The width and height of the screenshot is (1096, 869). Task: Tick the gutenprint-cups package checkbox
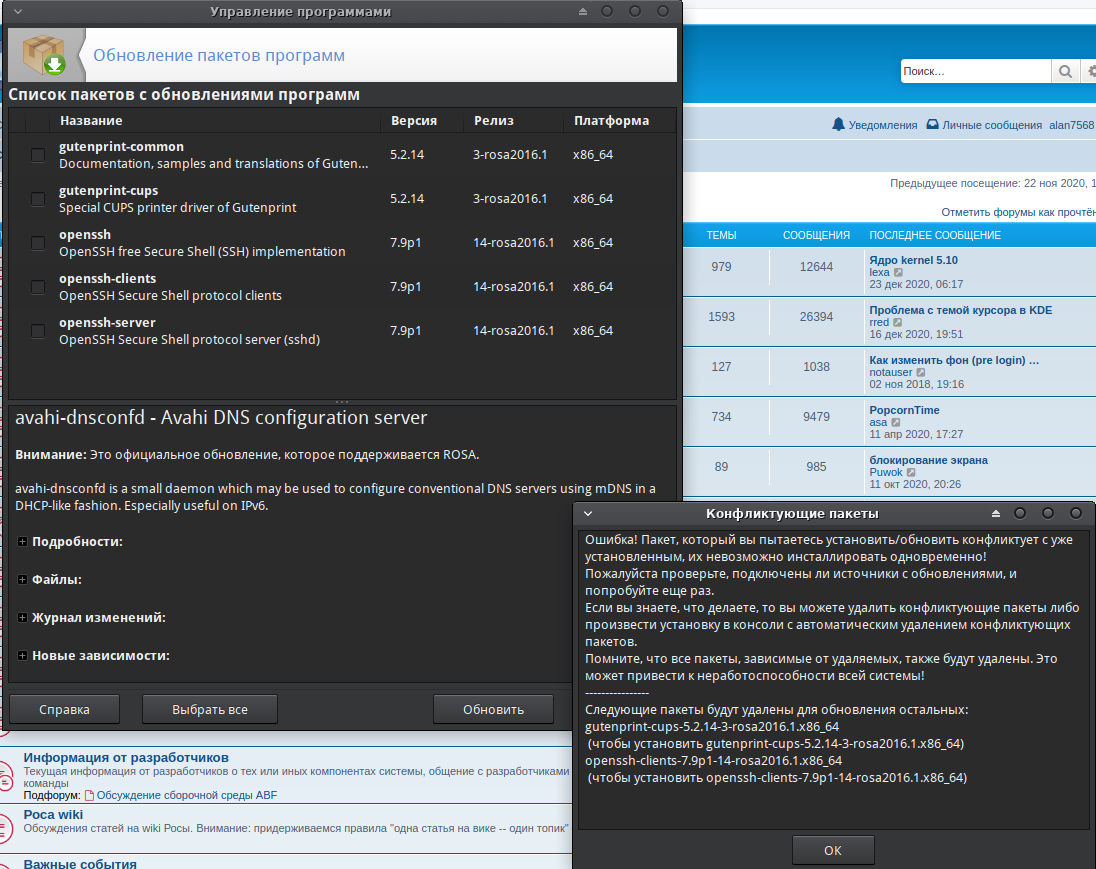click(x=38, y=199)
